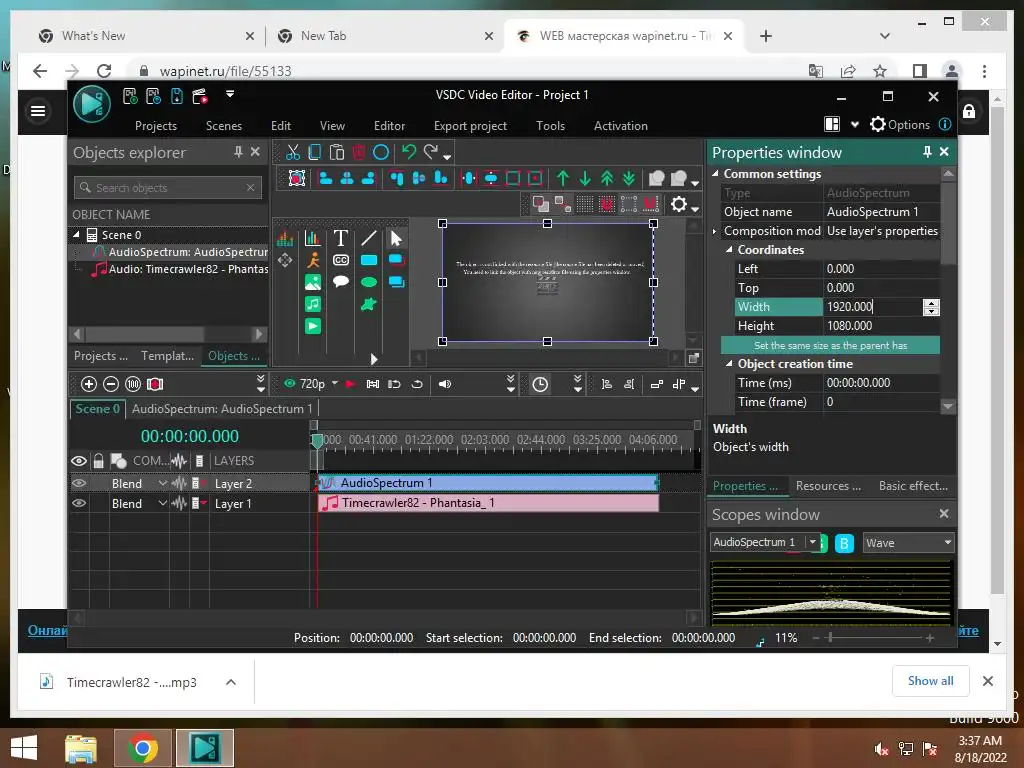
Task: Add subtitles with the CC icon
Action: pyautogui.click(x=340, y=260)
